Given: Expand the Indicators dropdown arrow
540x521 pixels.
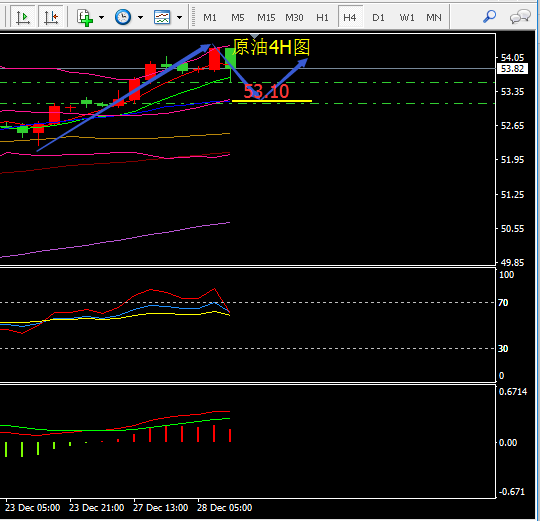Looking at the screenshot, I should [101, 17].
